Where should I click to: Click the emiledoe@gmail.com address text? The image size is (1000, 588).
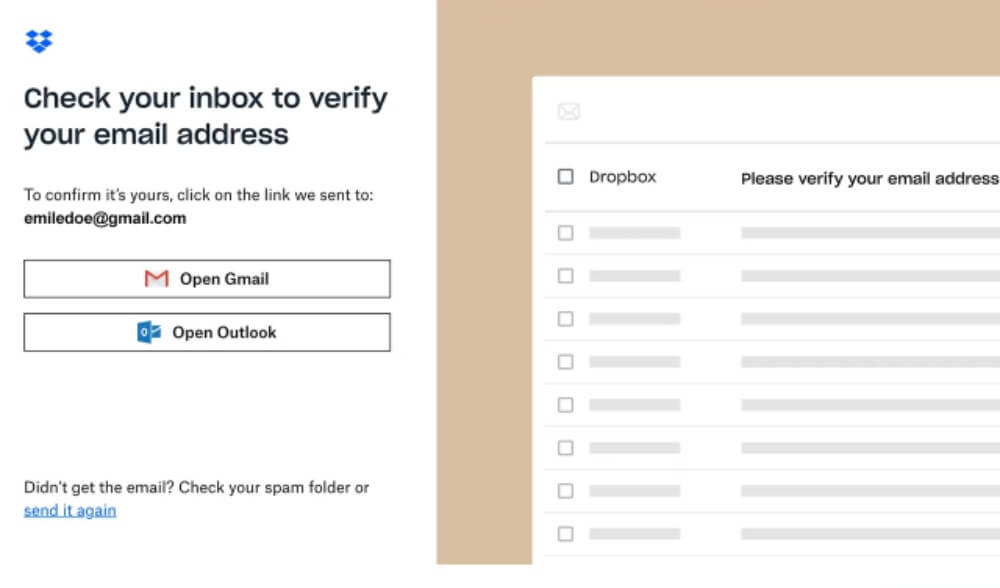pos(105,218)
